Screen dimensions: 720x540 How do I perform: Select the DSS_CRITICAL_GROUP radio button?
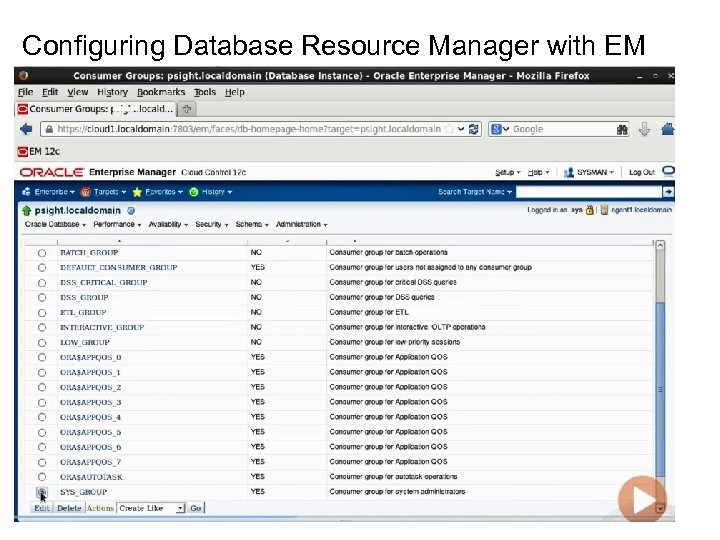pos(42,283)
